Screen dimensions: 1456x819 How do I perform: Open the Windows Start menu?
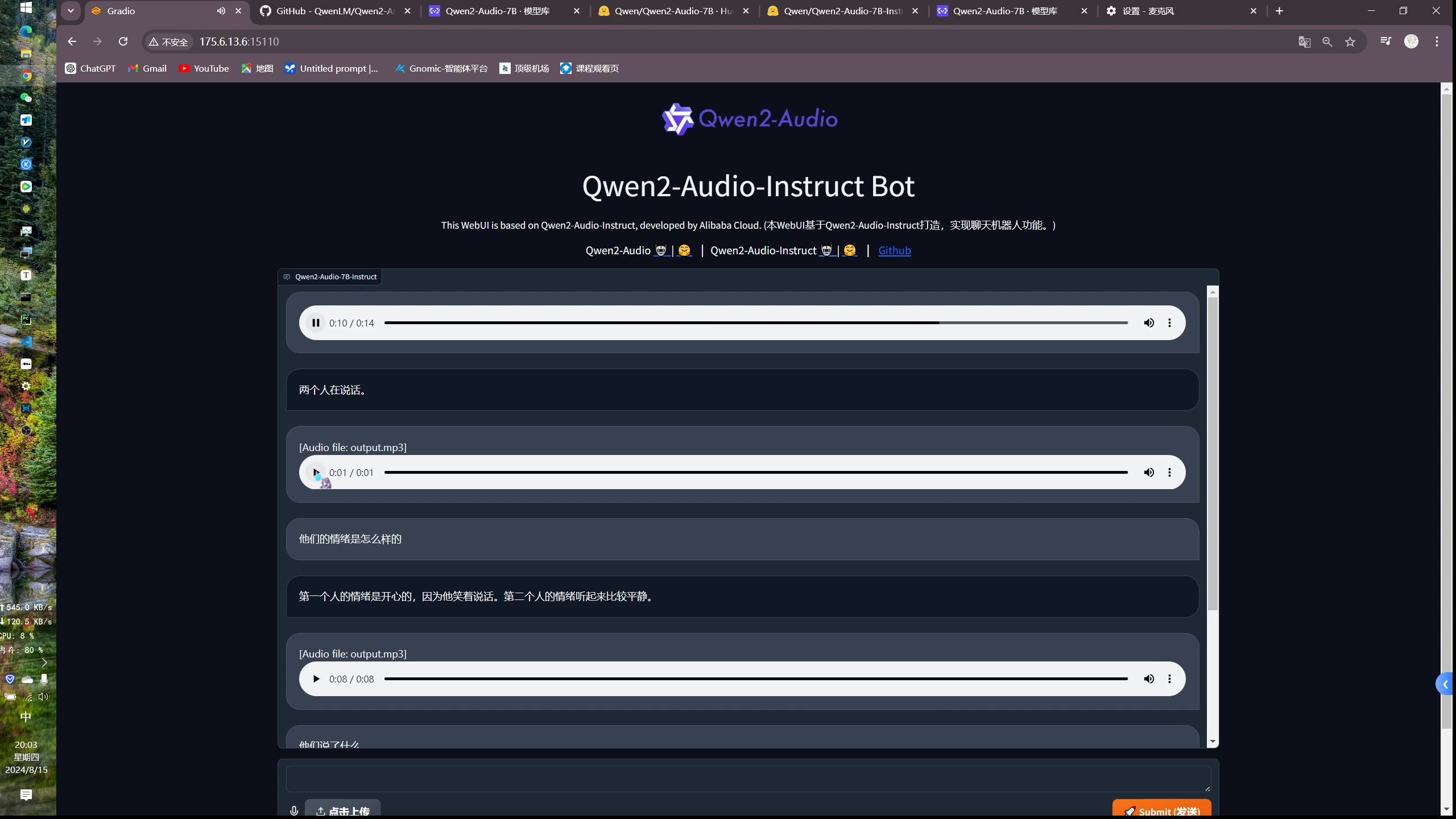point(26,7)
